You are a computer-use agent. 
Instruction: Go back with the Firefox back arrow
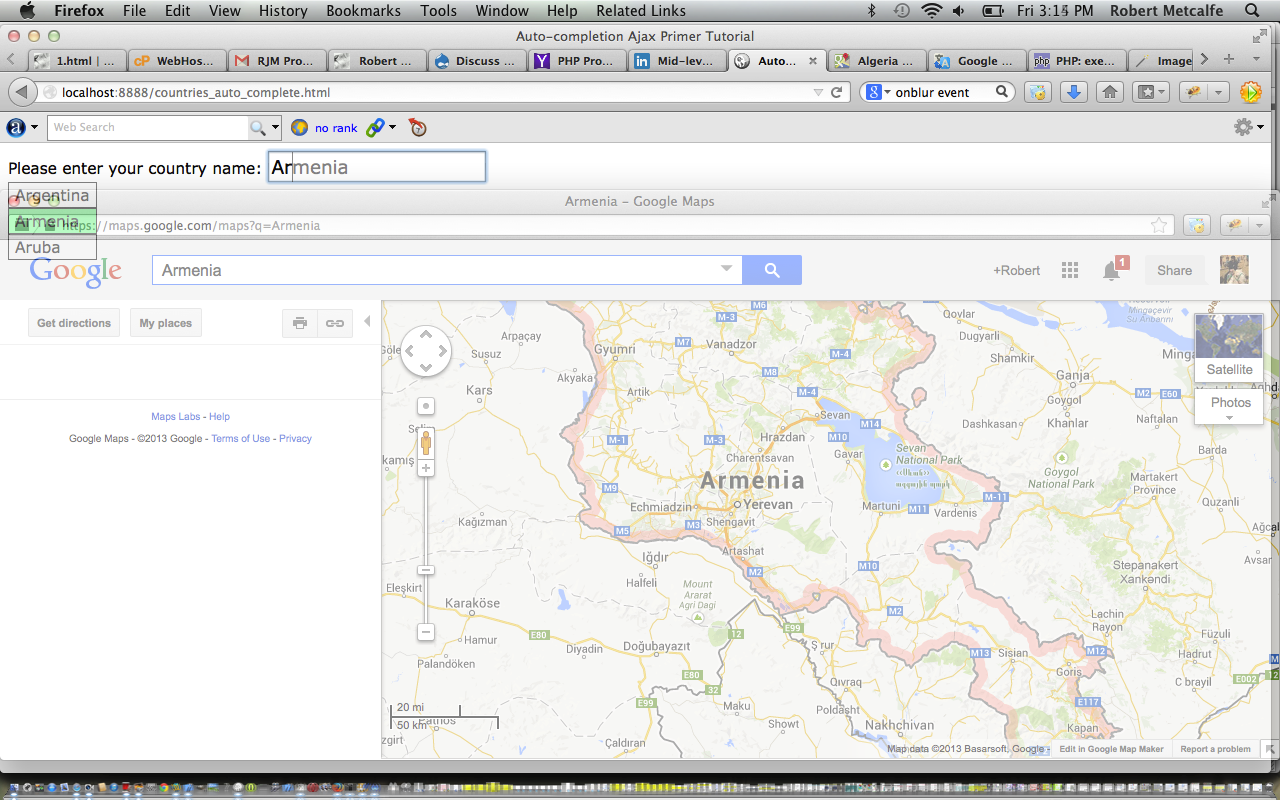click(x=21, y=92)
